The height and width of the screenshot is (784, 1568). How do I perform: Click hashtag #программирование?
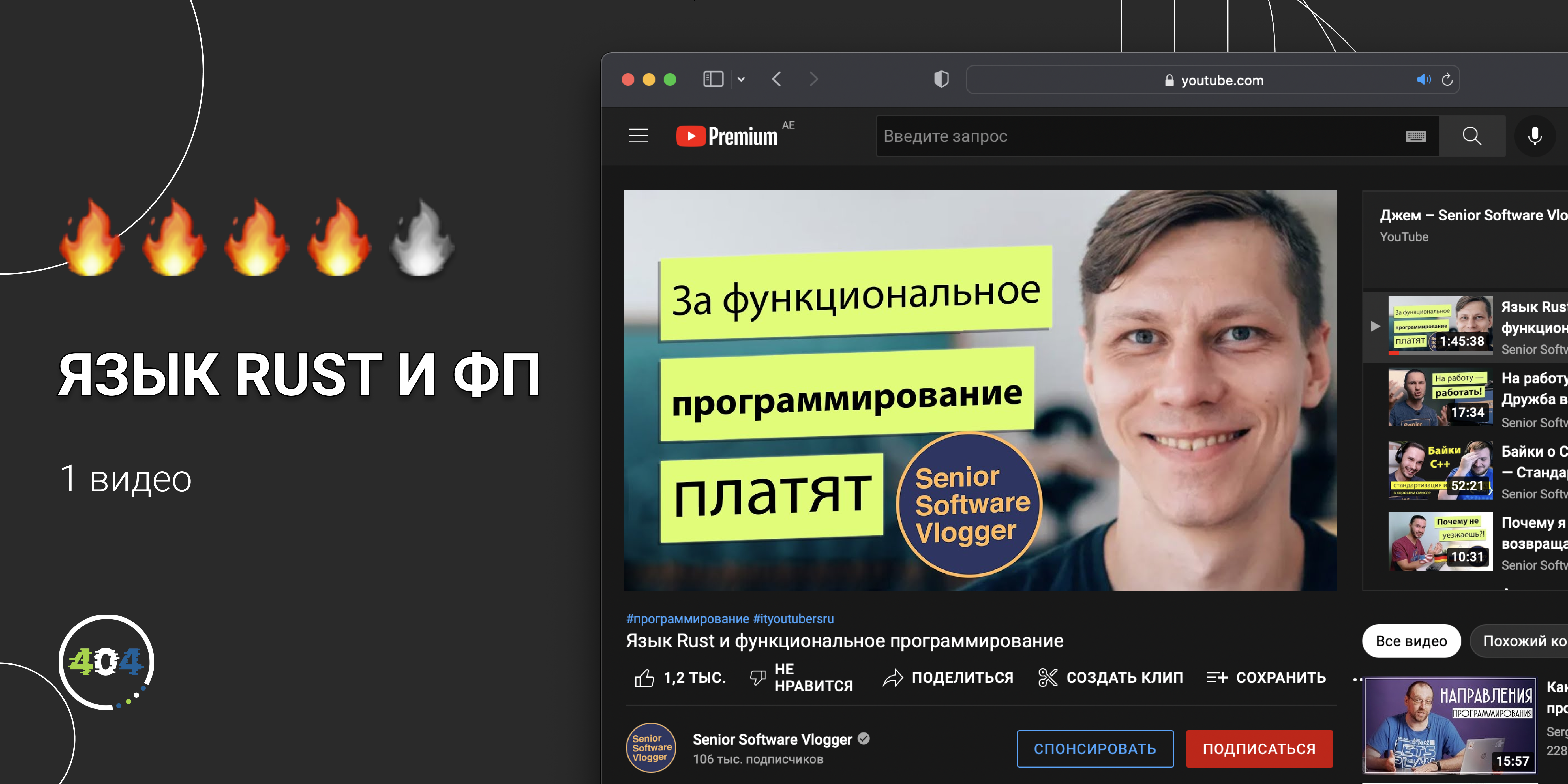click(x=687, y=618)
